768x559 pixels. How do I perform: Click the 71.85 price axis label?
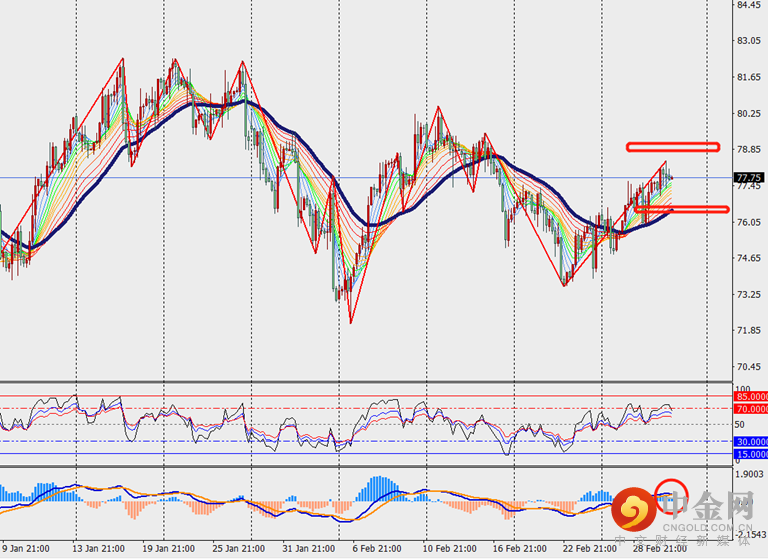tap(748, 330)
